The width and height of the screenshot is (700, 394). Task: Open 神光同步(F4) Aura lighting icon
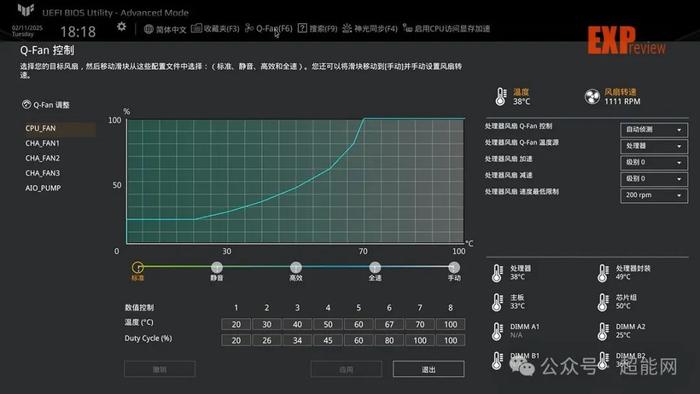pyautogui.click(x=347, y=28)
